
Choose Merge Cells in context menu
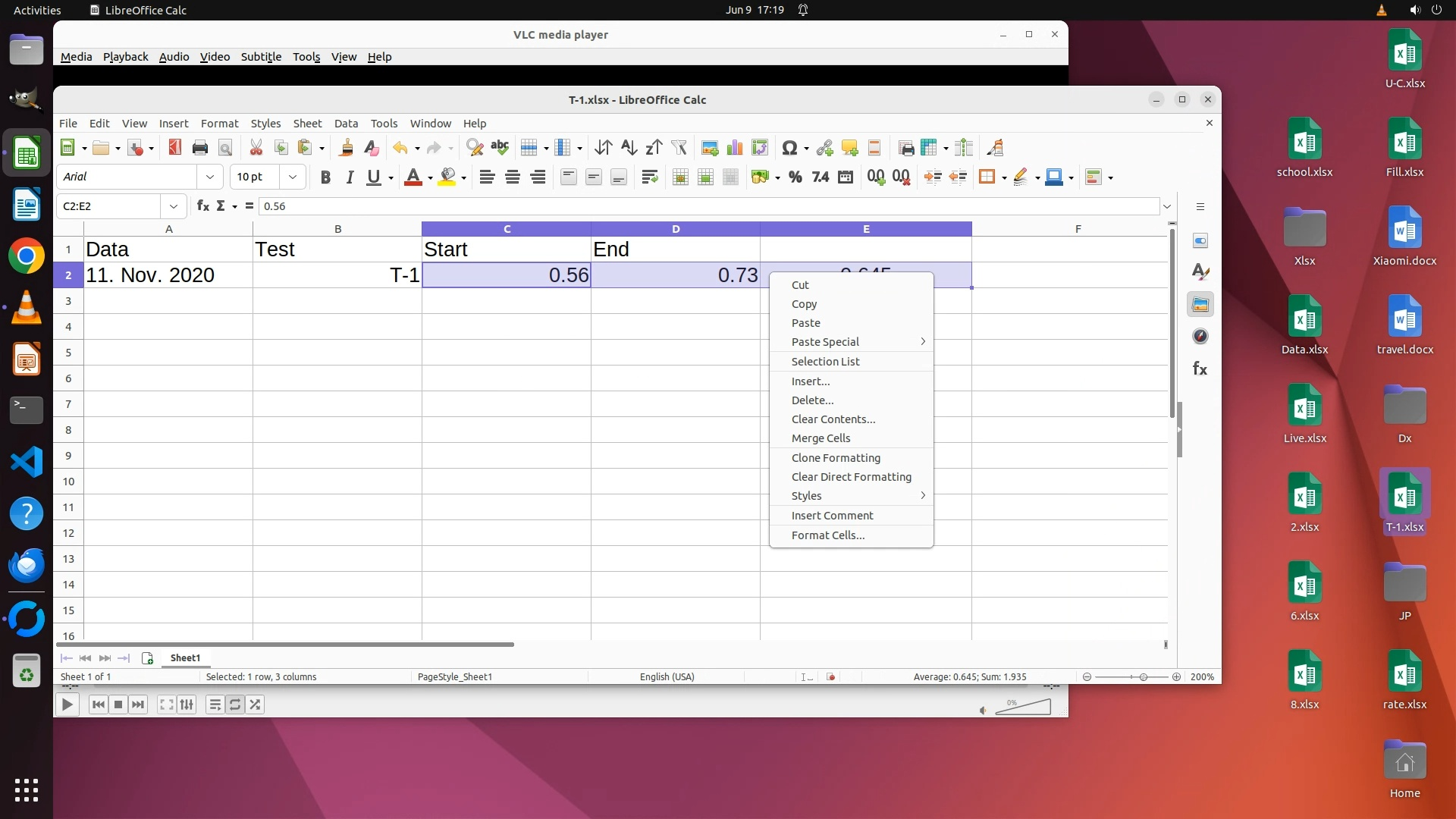click(x=821, y=438)
